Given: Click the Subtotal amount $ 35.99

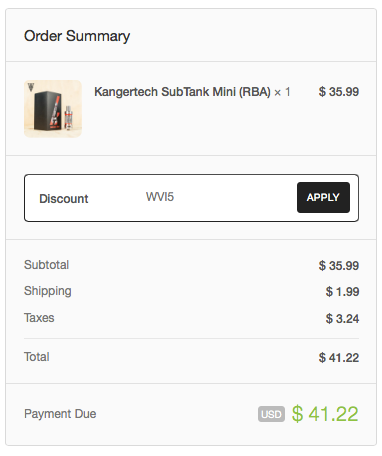Looking at the screenshot, I should [339, 266].
